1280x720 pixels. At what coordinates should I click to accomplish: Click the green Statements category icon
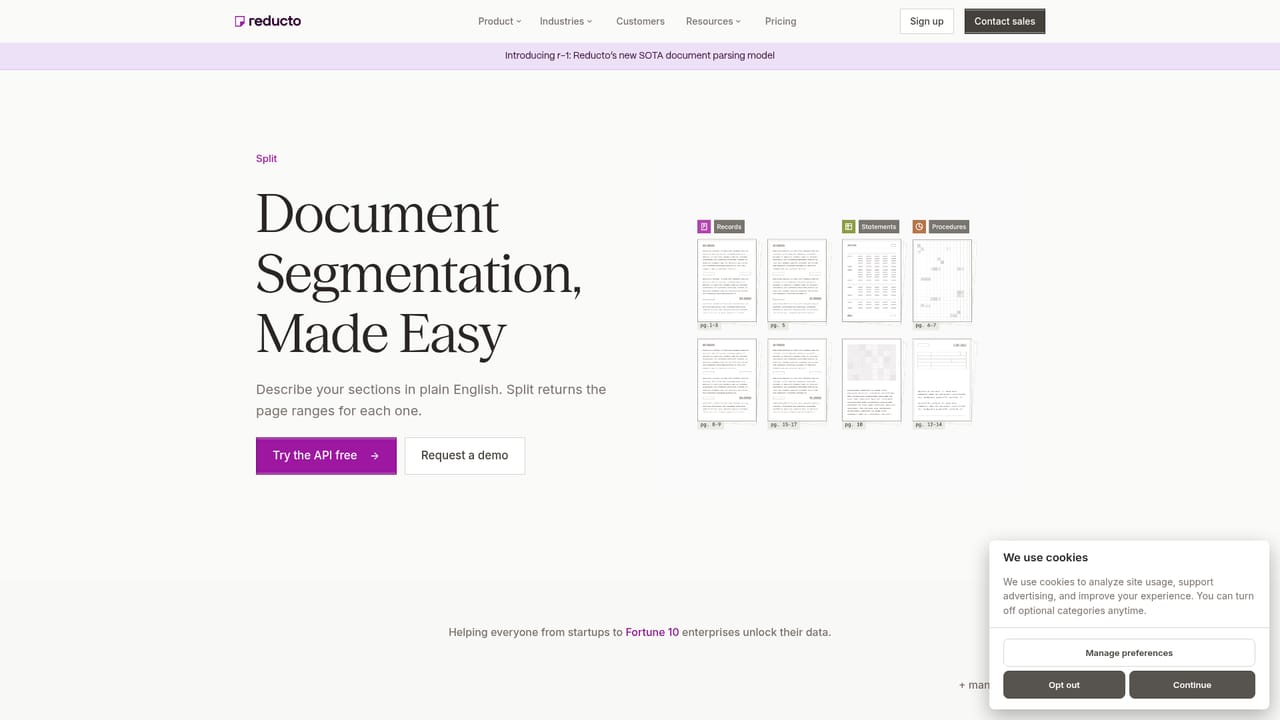[x=848, y=227]
